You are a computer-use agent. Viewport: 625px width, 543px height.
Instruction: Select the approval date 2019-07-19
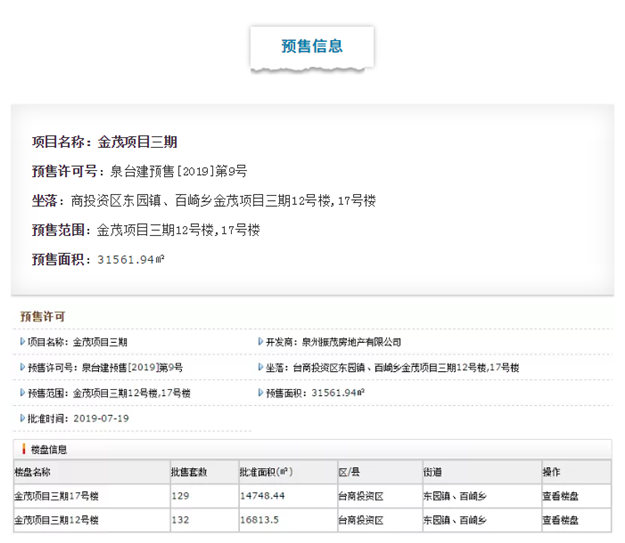[x=101, y=418]
